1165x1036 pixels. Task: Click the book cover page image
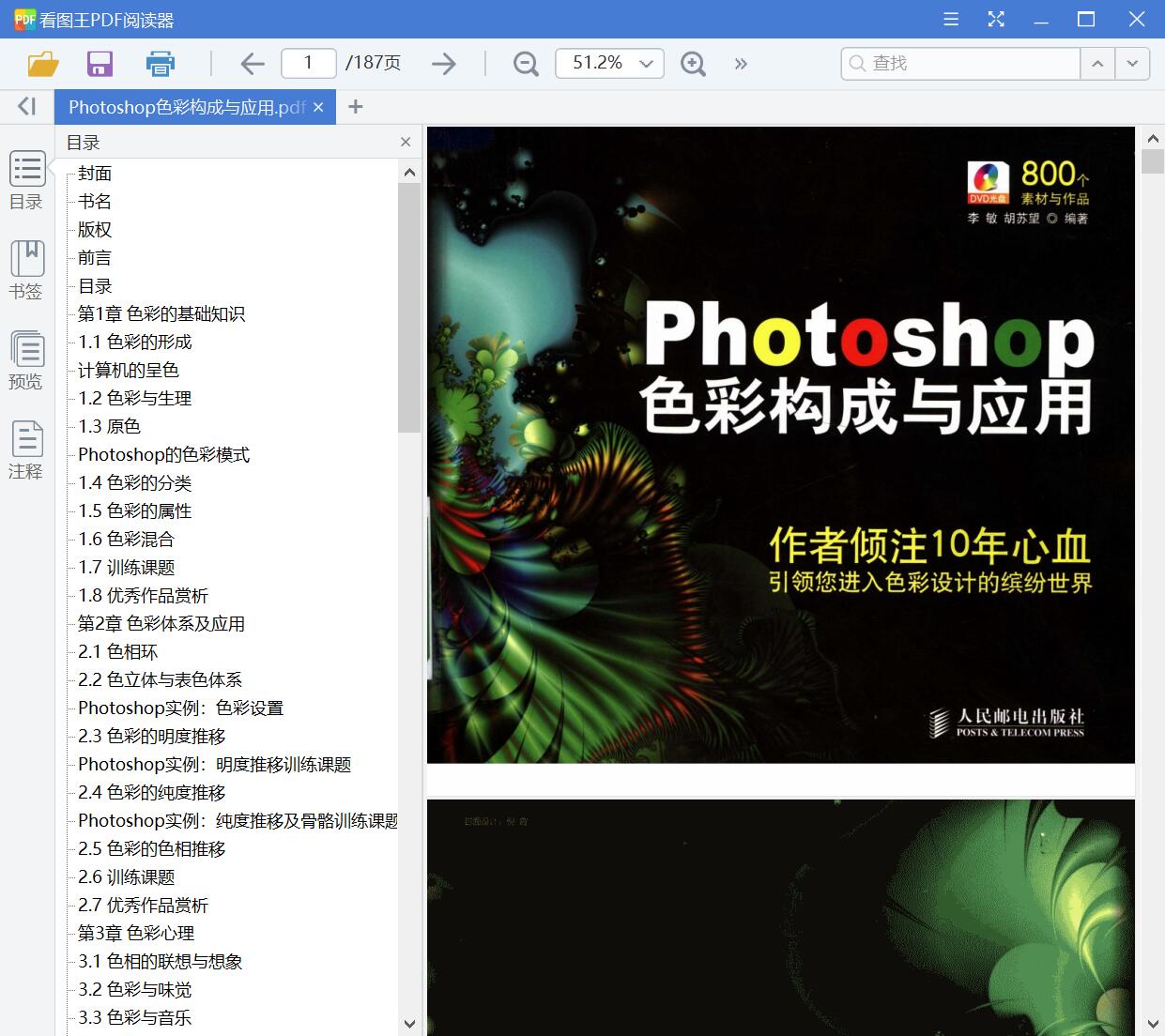point(781,445)
